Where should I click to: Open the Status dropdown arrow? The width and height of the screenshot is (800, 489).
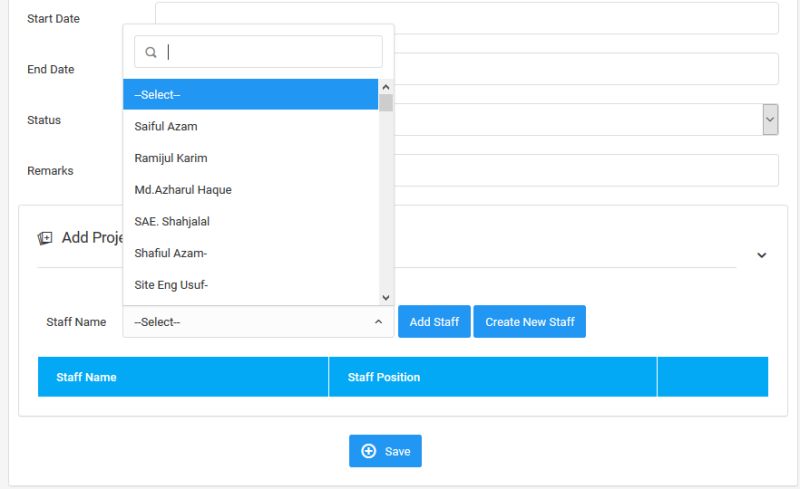[x=770, y=119]
